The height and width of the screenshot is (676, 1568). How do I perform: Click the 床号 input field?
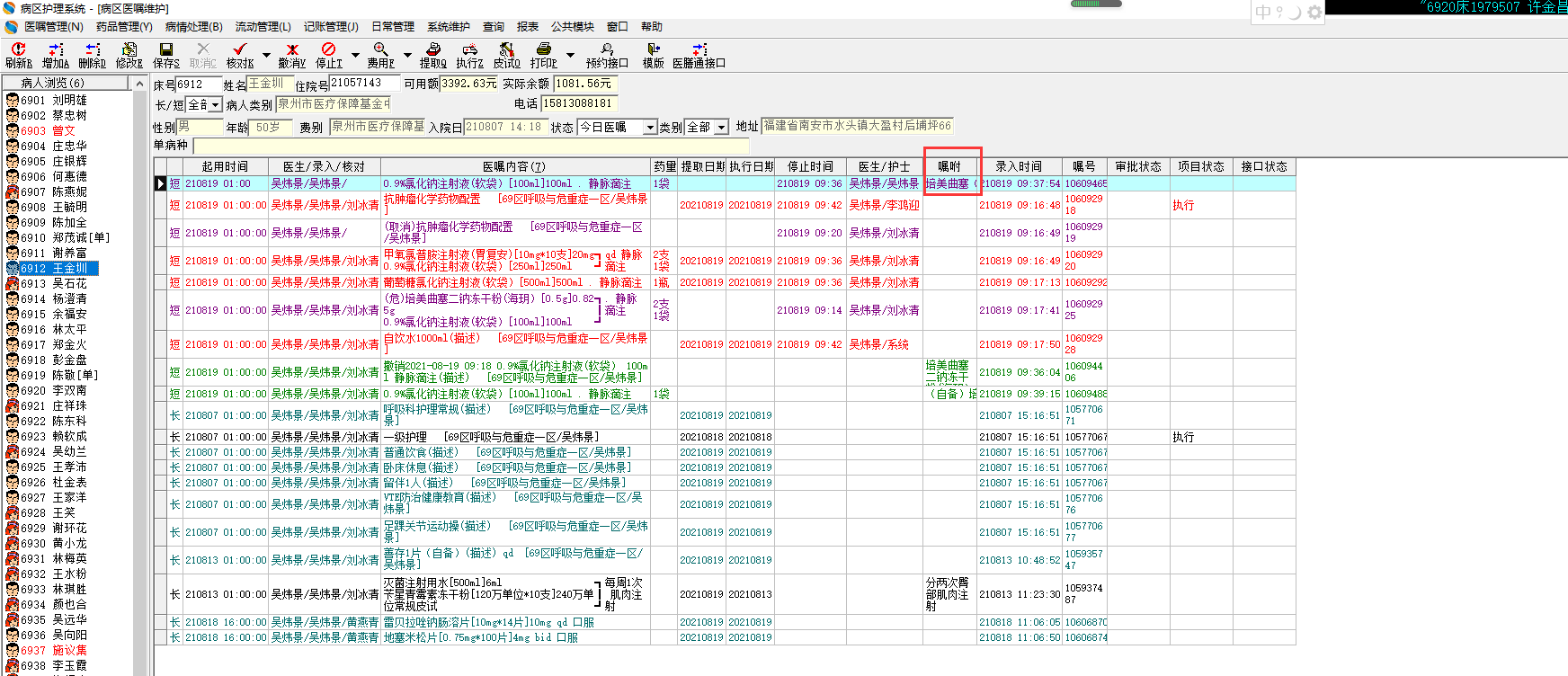pos(199,84)
